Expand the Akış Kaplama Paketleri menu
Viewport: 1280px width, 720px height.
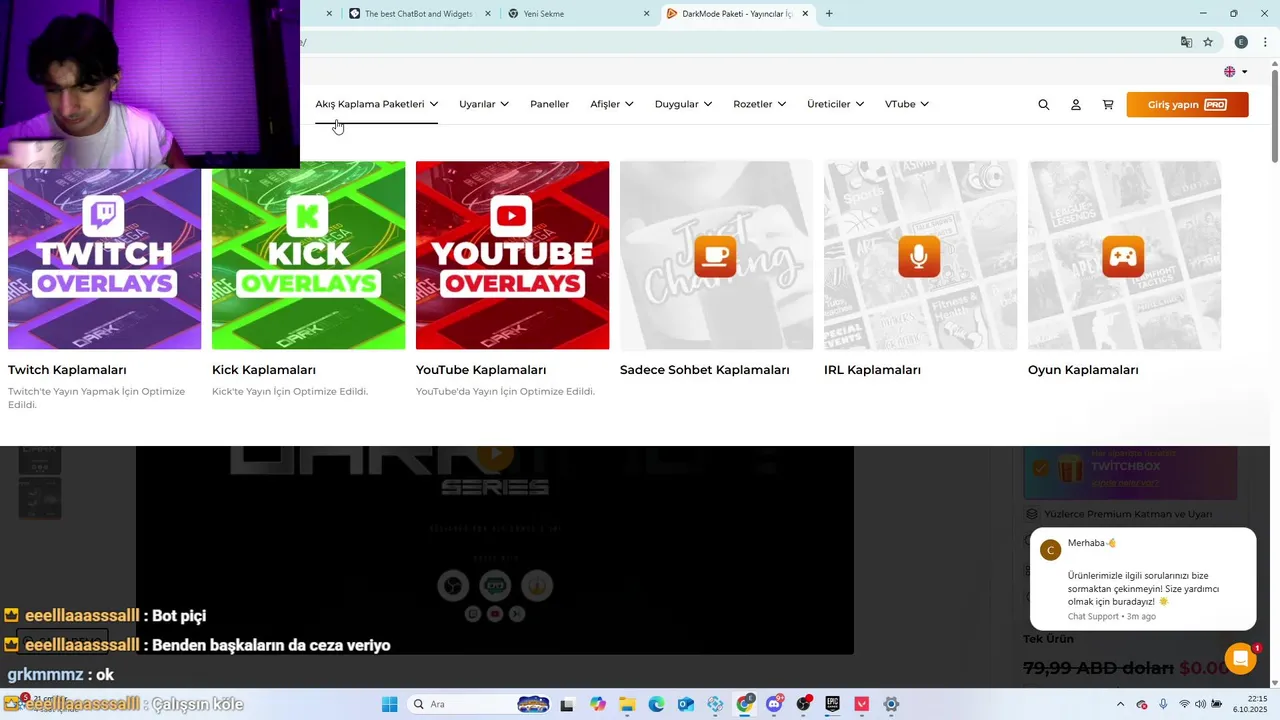[x=376, y=104]
